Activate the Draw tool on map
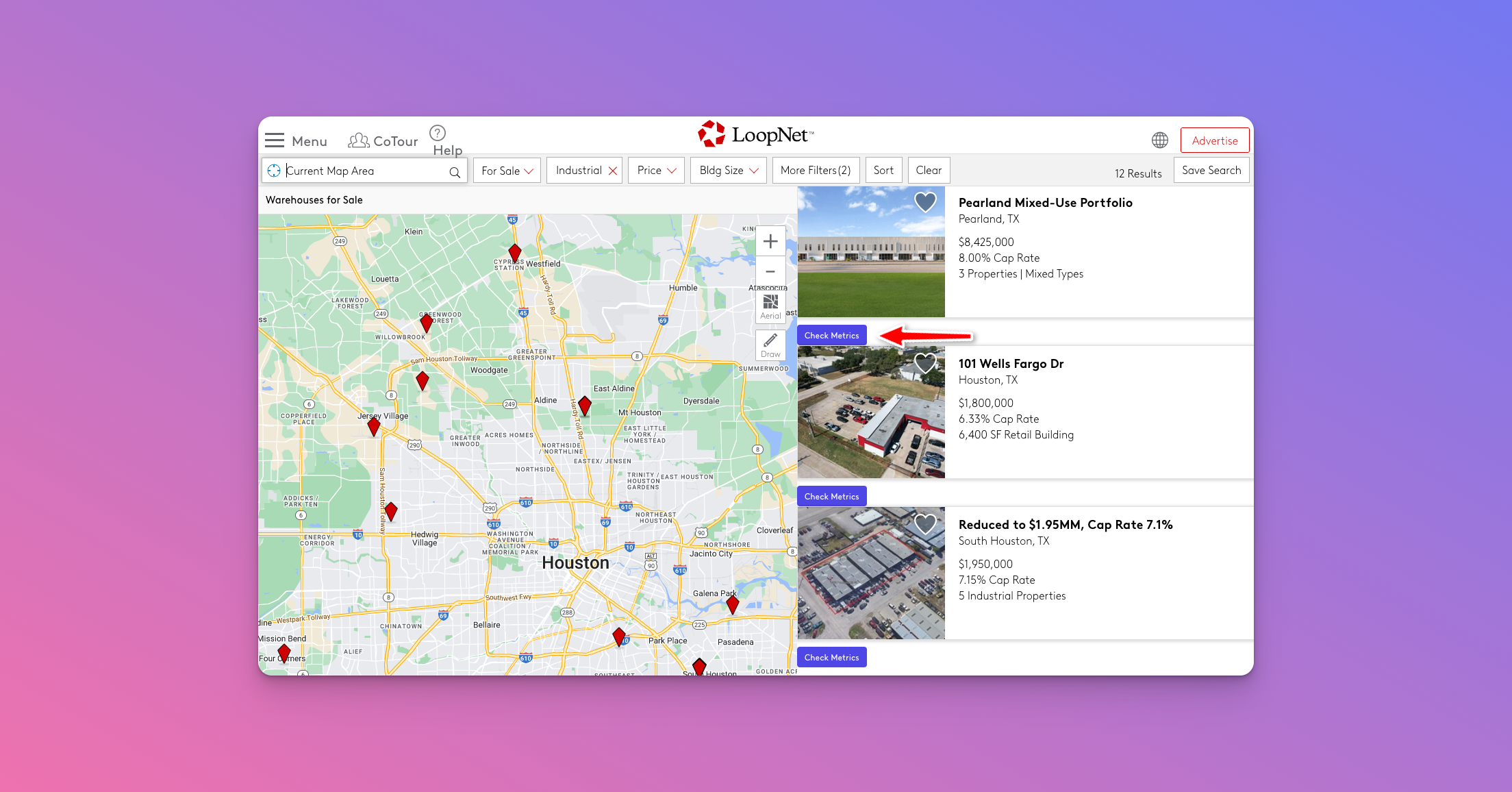This screenshot has width=1512, height=792. (x=770, y=345)
